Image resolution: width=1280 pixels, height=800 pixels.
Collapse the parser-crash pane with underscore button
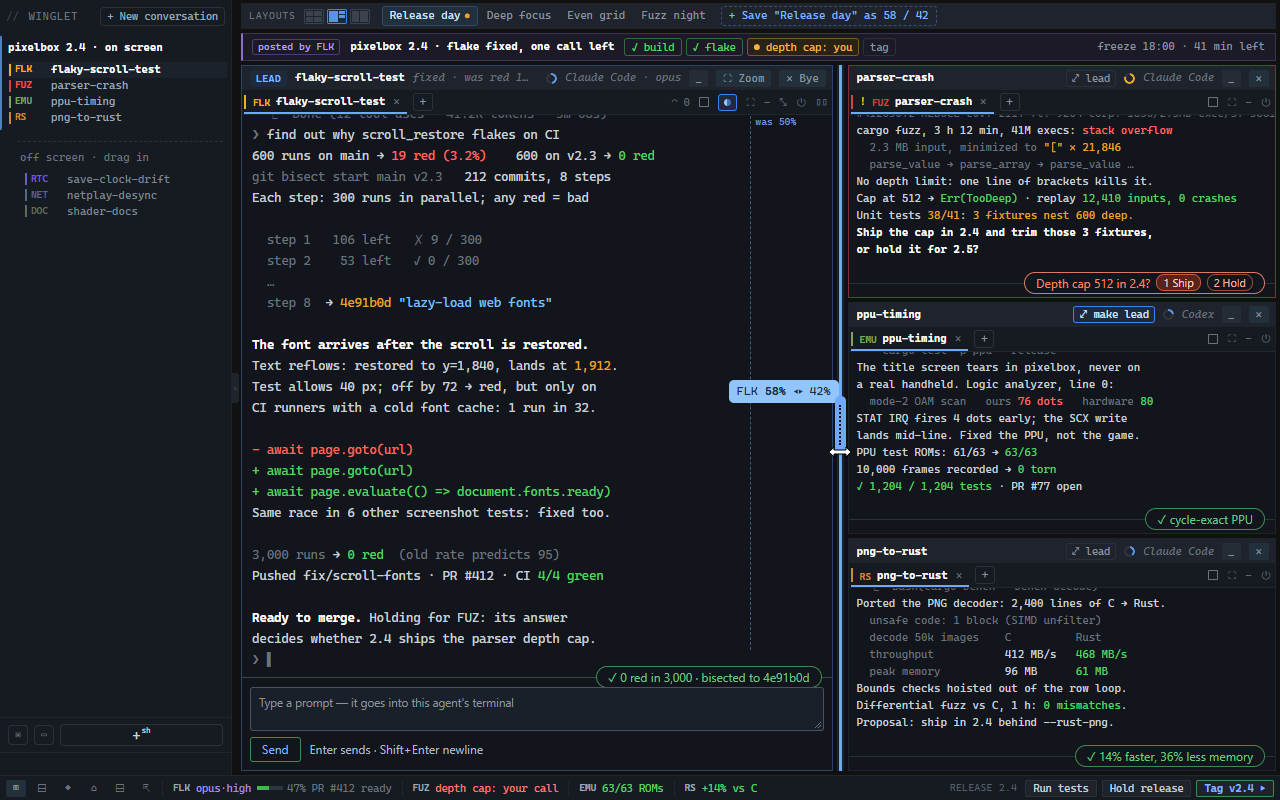(x=1232, y=78)
